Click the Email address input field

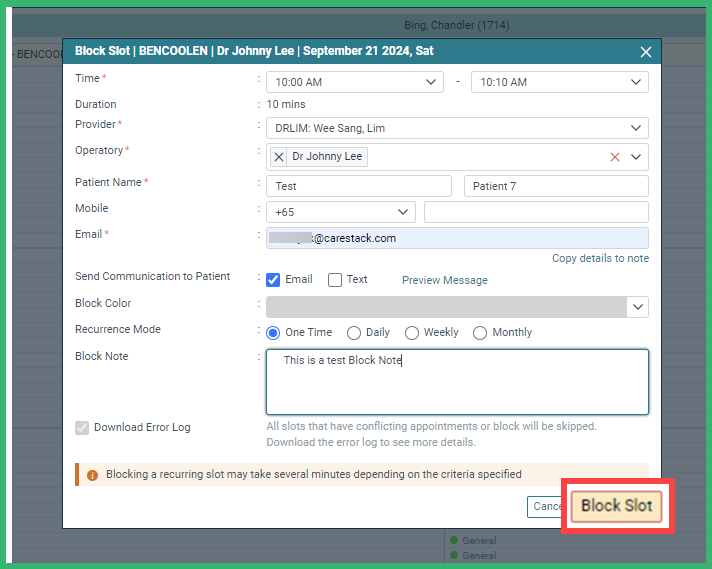(x=457, y=238)
